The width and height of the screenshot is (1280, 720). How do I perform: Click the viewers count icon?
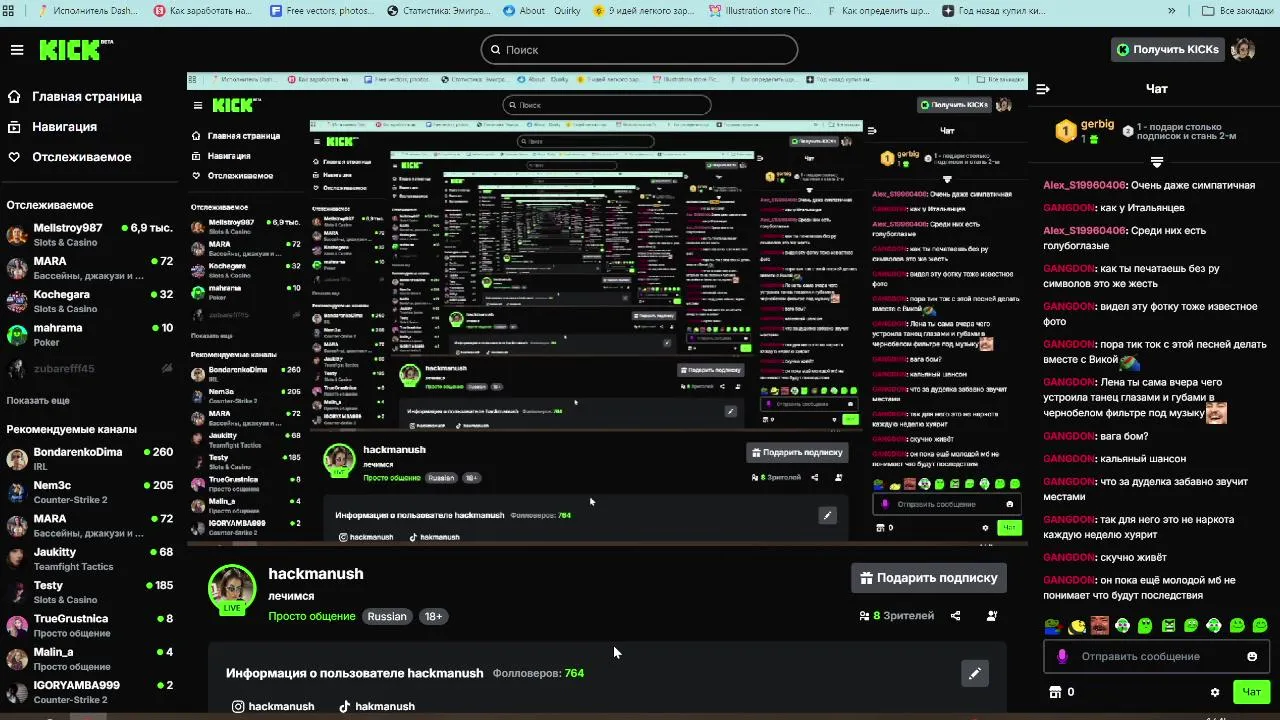click(x=864, y=616)
